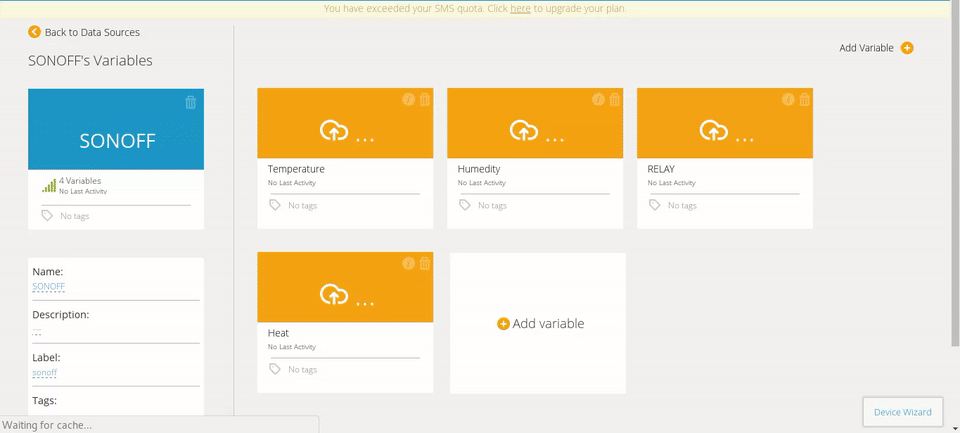Go back to Data Sources link
This screenshot has width=960, height=433.
(x=92, y=32)
